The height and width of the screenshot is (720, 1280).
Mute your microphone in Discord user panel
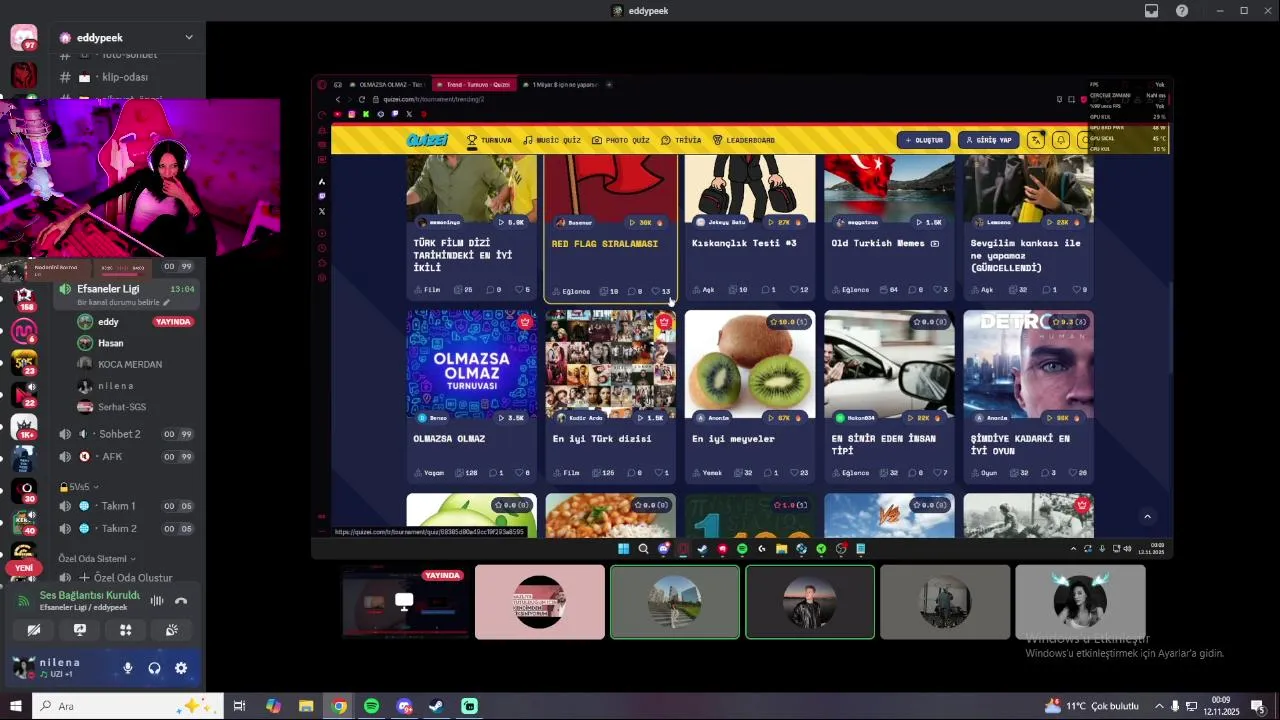(128, 668)
